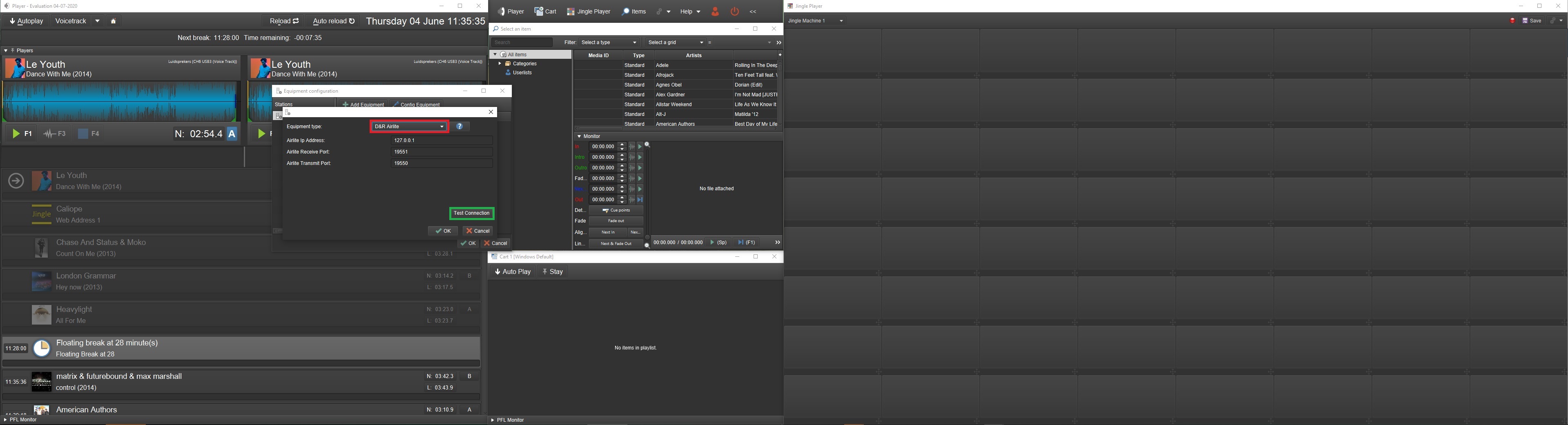This screenshot has height=425, width=1568.
Task: Toggle Autoplay in the Player window
Action: pyautogui.click(x=27, y=21)
